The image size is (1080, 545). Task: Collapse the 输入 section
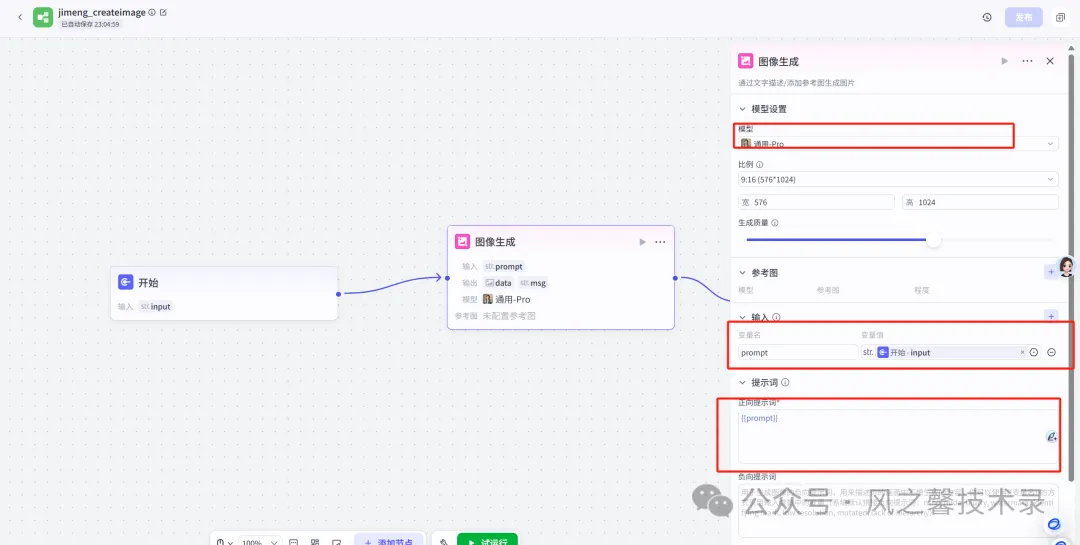click(742, 318)
